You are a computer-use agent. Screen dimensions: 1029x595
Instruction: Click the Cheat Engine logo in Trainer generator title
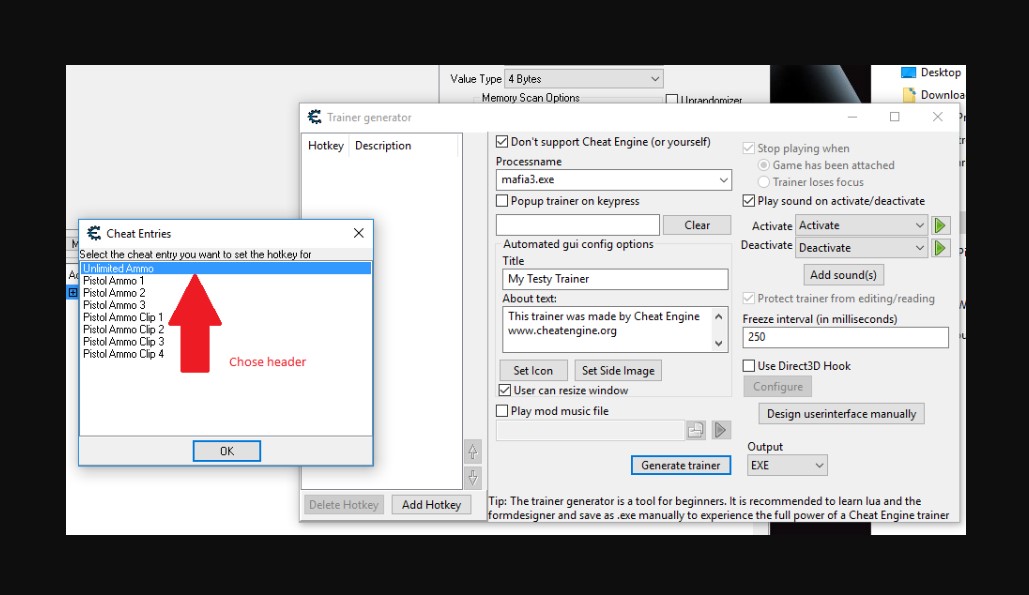[315, 117]
